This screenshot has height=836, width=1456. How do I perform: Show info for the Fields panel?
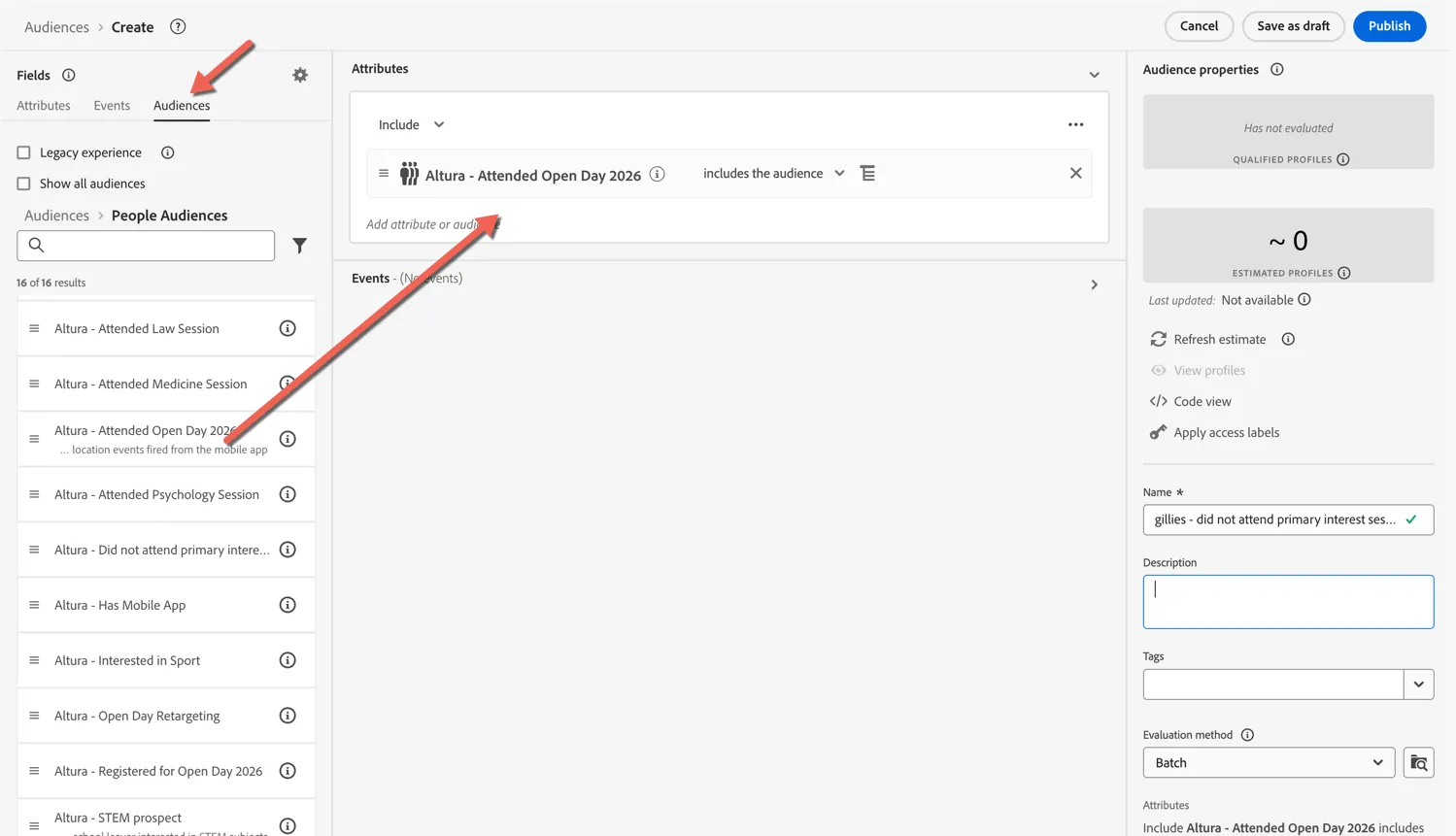point(69,75)
